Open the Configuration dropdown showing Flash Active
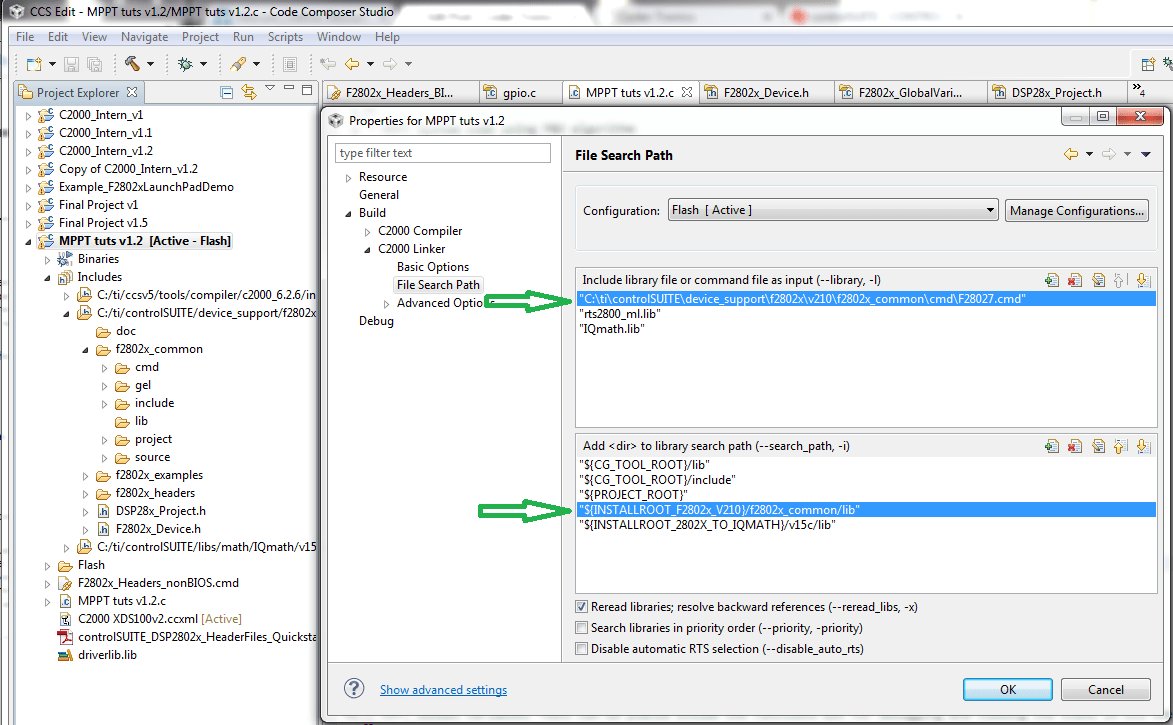The height and width of the screenshot is (725, 1173). (989, 210)
